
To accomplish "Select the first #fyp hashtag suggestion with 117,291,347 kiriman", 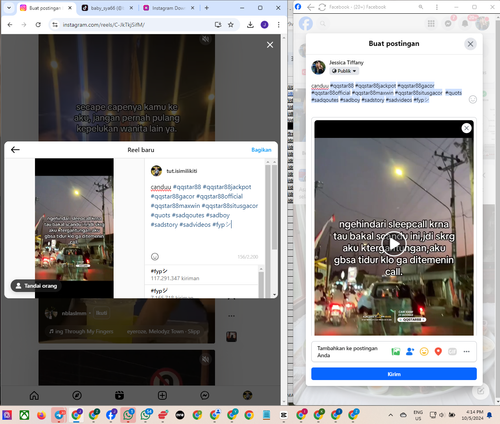I will point(202,275).
